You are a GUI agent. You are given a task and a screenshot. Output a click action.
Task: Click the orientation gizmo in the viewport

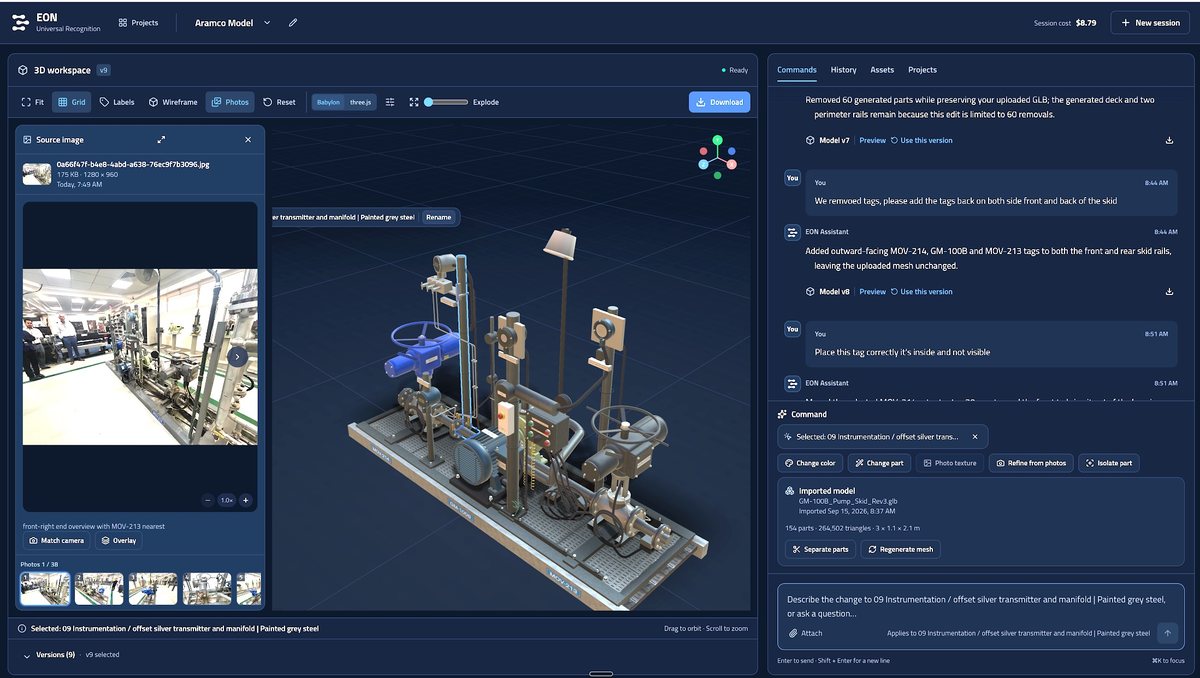coord(717,157)
